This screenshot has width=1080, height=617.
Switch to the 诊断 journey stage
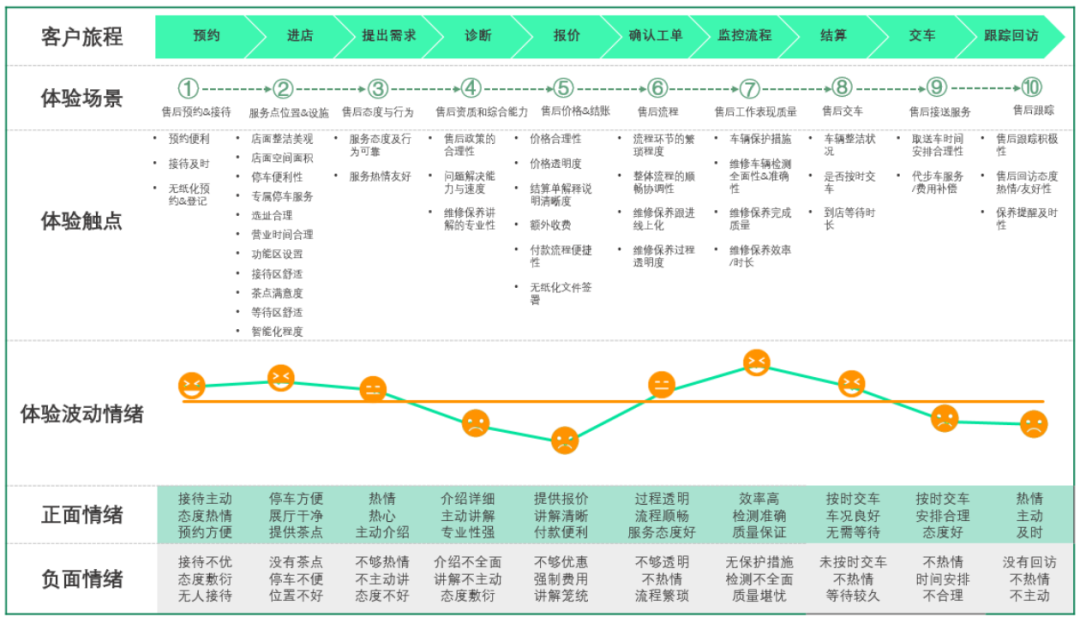click(x=478, y=36)
